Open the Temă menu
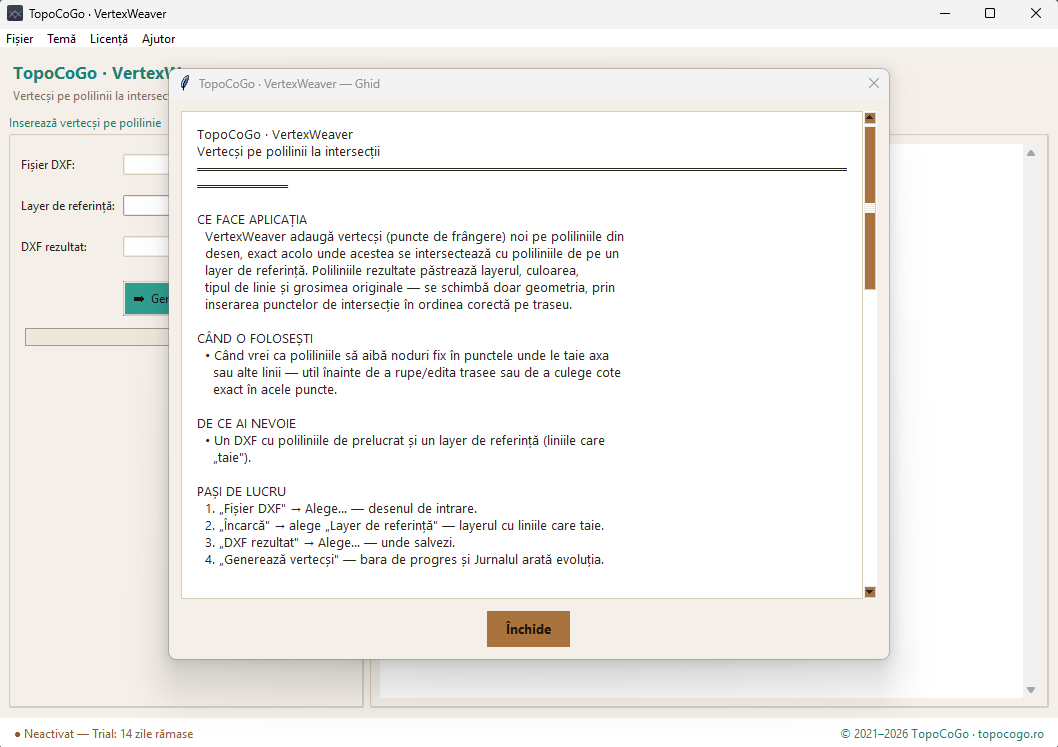The image size is (1058, 747). click(x=61, y=39)
